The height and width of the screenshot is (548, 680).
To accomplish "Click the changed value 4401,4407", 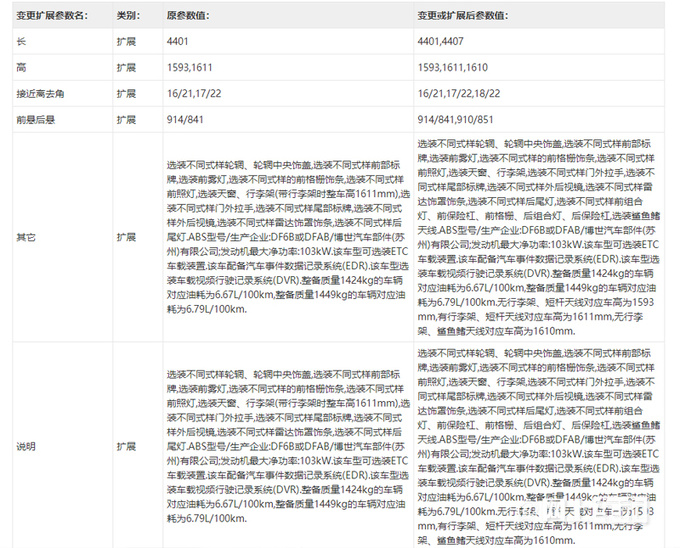I will (x=441, y=42).
